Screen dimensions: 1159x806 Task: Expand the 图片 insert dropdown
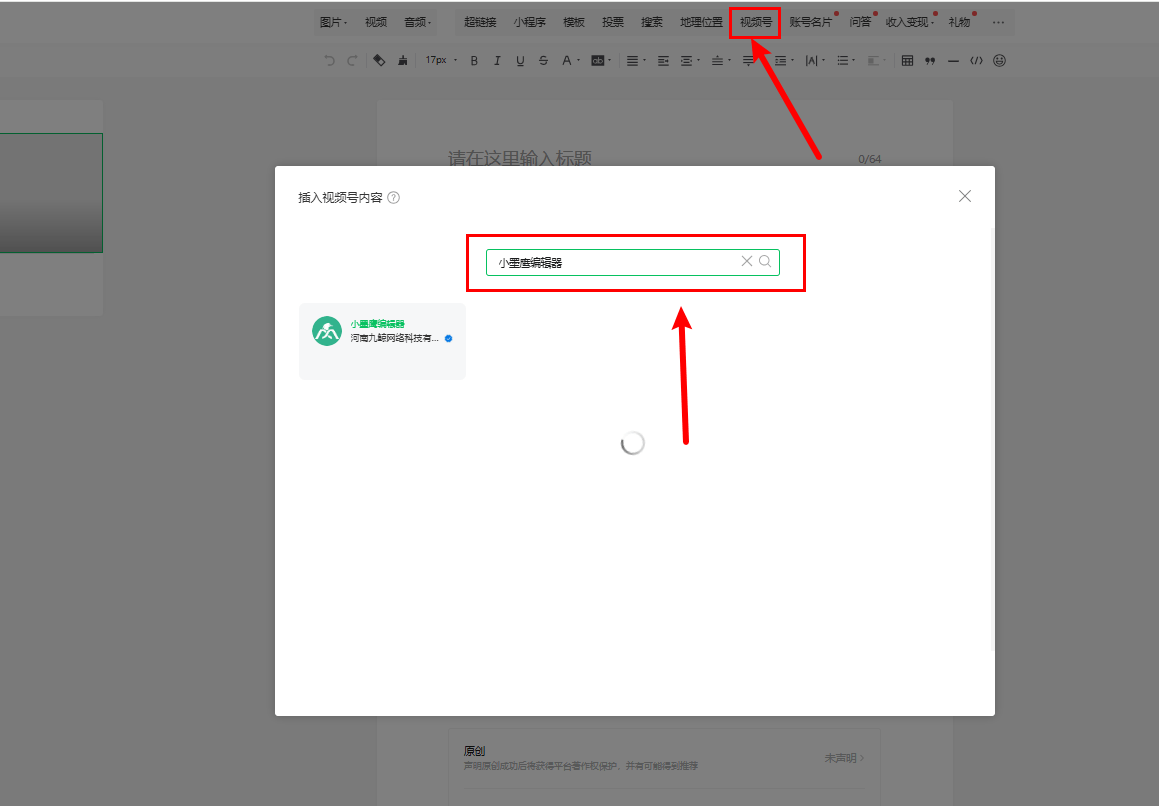click(333, 22)
